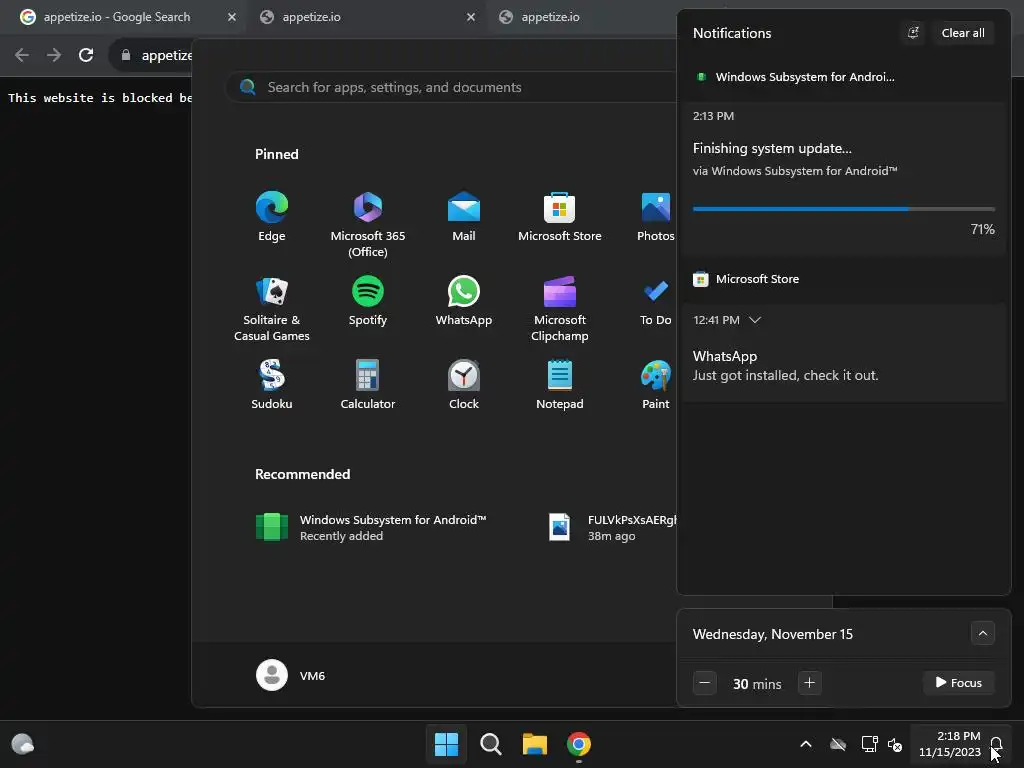Open the Mail app icon
Image resolution: width=1024 pixels, height=768 pixels.
coord(464,217)
